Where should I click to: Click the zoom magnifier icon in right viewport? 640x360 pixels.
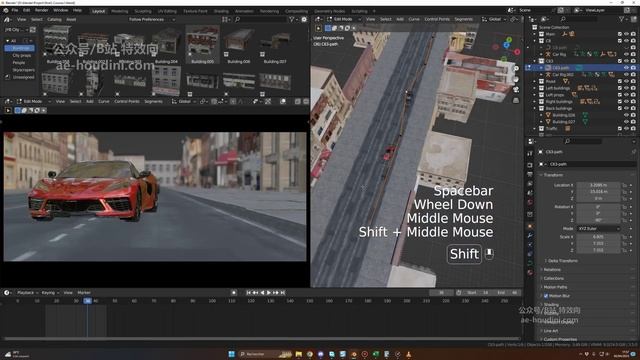pyautogui.click(x=516, y=69)
